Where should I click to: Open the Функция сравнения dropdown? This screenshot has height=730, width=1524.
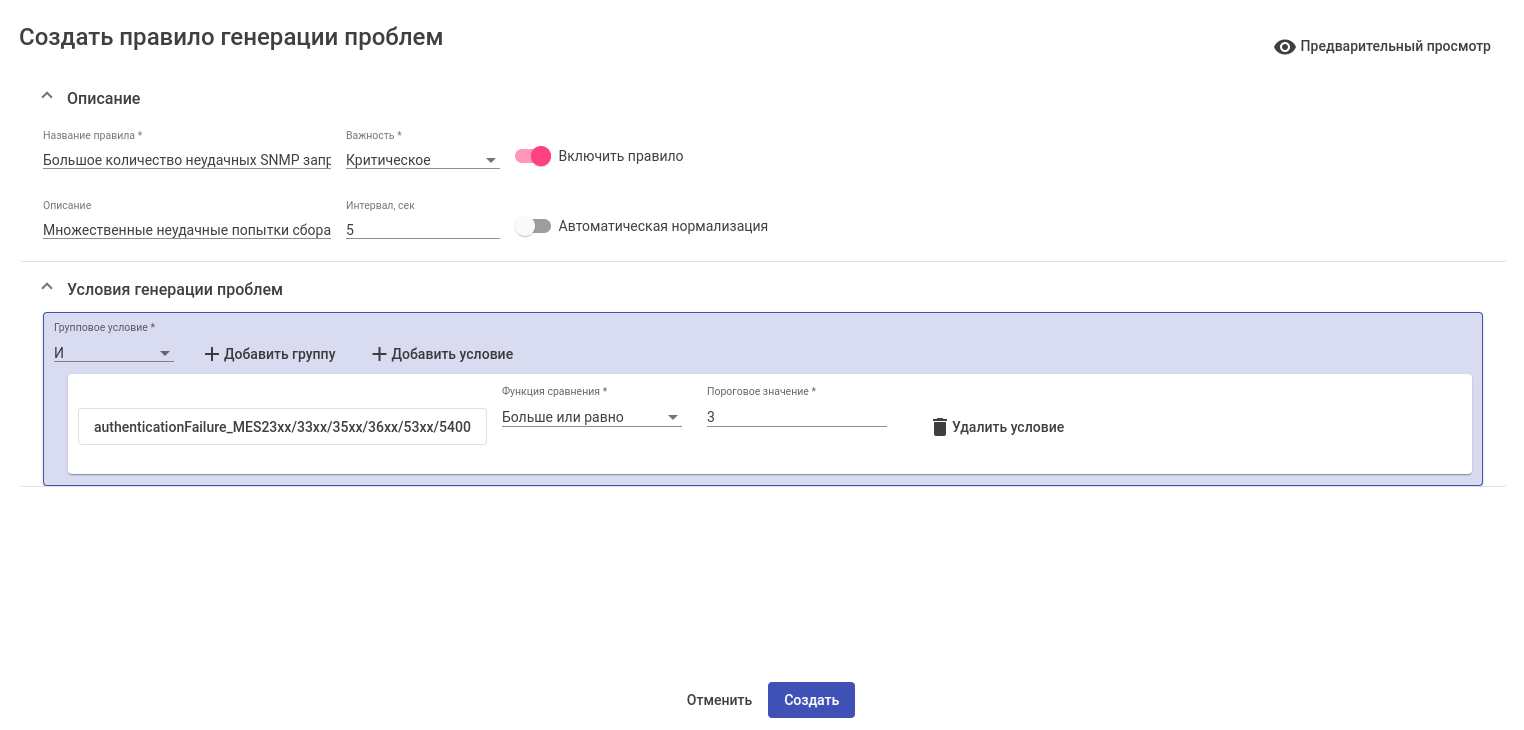[x=590, y=417]
